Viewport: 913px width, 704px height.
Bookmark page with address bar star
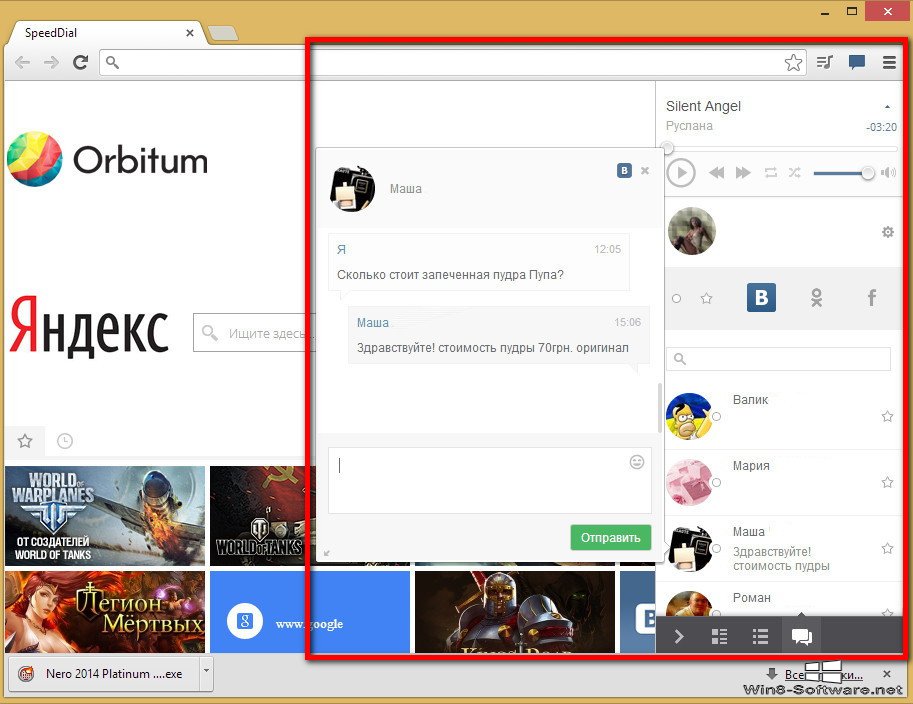793,62
